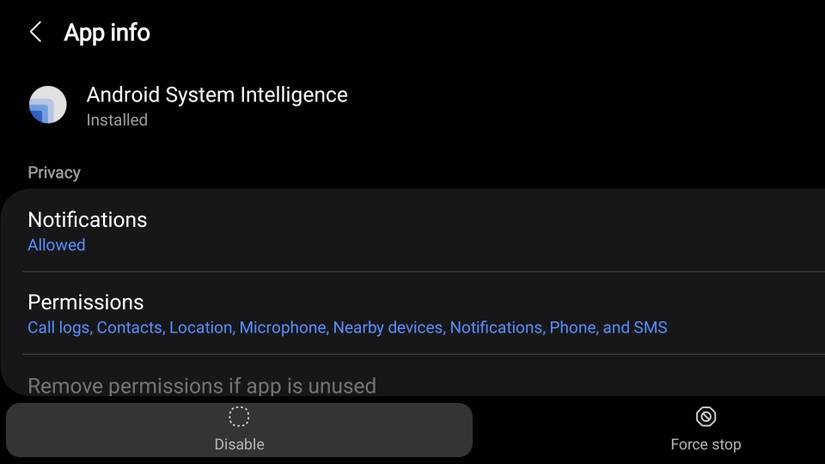Click the Call logs, Contacts permissions summary
The image size is (825, 464).
pos(95,328)
